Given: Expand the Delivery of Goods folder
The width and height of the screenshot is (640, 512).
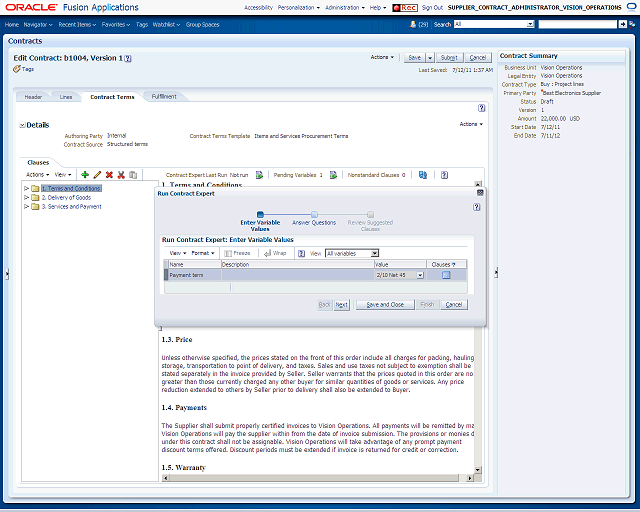Looking at the screenshot, I should 27,198.
